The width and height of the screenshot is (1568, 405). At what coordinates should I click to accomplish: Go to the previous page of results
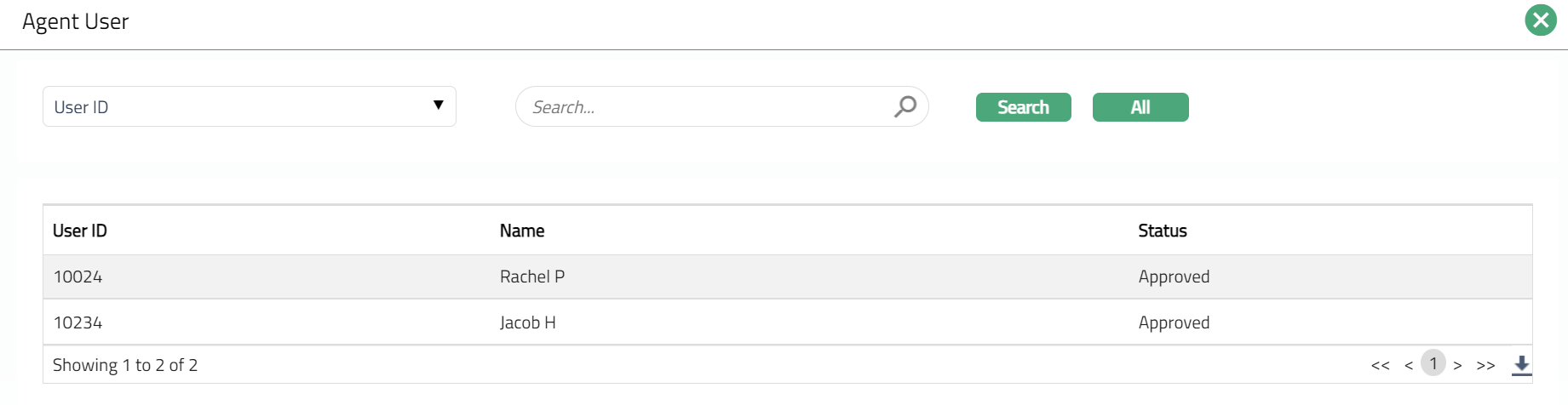(1409, 365)
